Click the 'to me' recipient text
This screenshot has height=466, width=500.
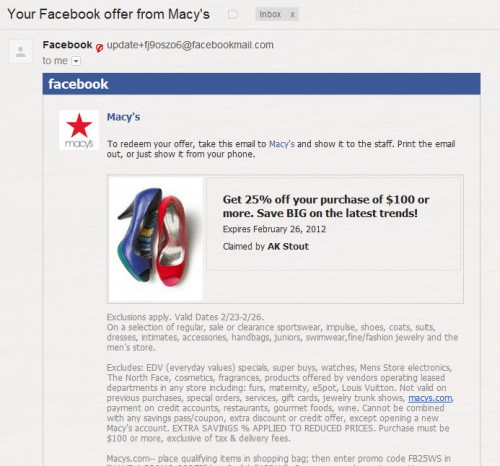[x=55, y=61]
